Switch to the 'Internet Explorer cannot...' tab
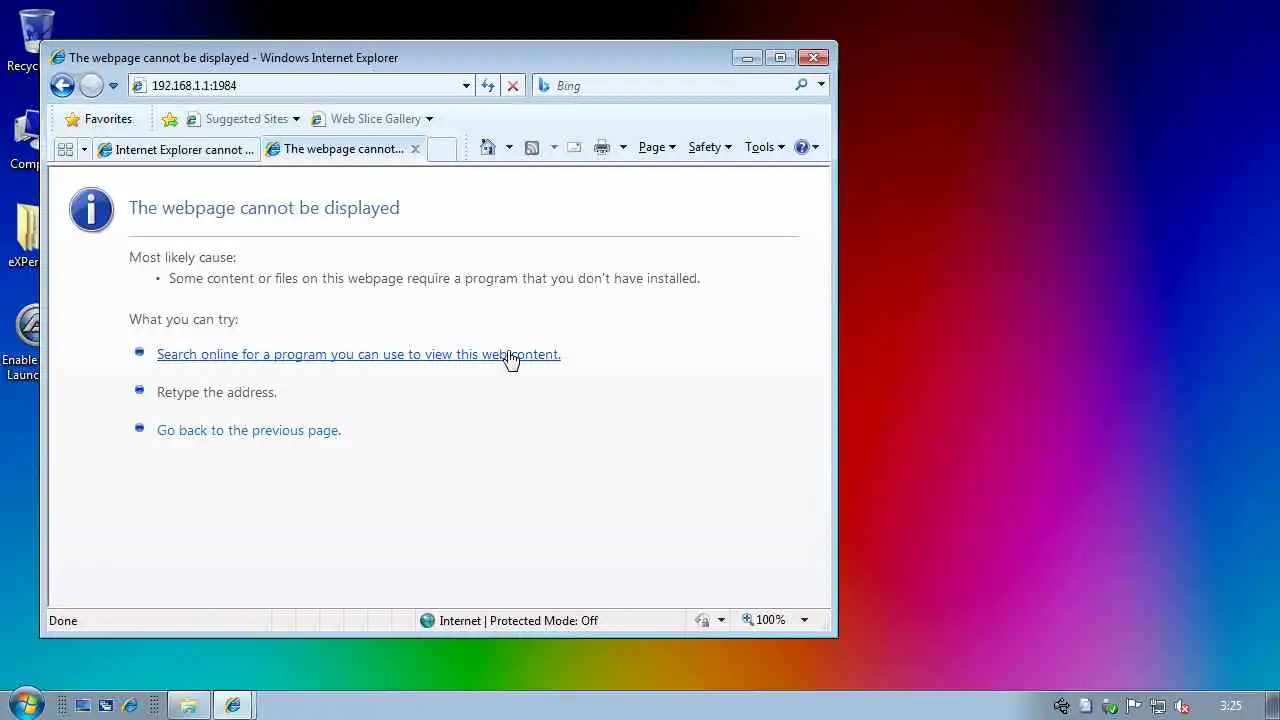 (176, 149)
